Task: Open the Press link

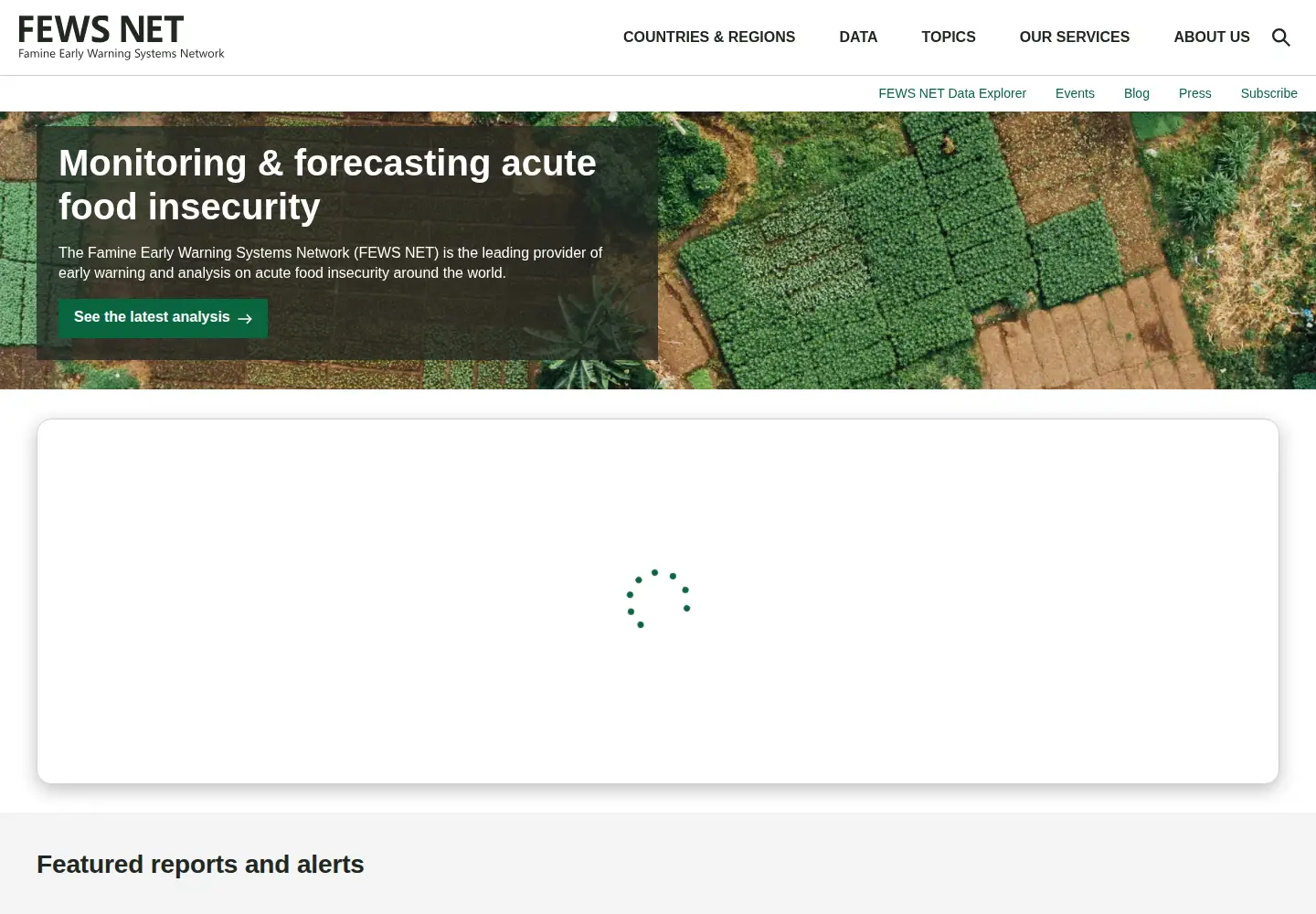Action: tap(1194, 93)
